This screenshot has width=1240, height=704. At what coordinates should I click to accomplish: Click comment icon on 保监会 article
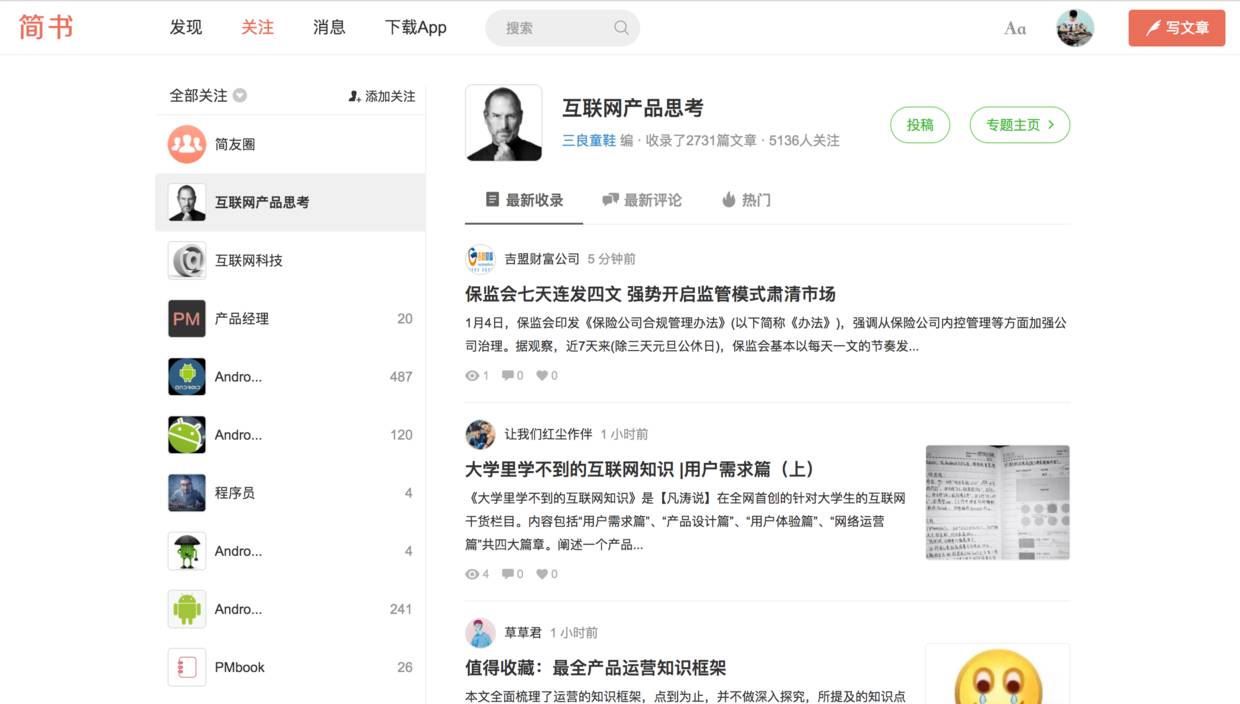pos(508,376)
